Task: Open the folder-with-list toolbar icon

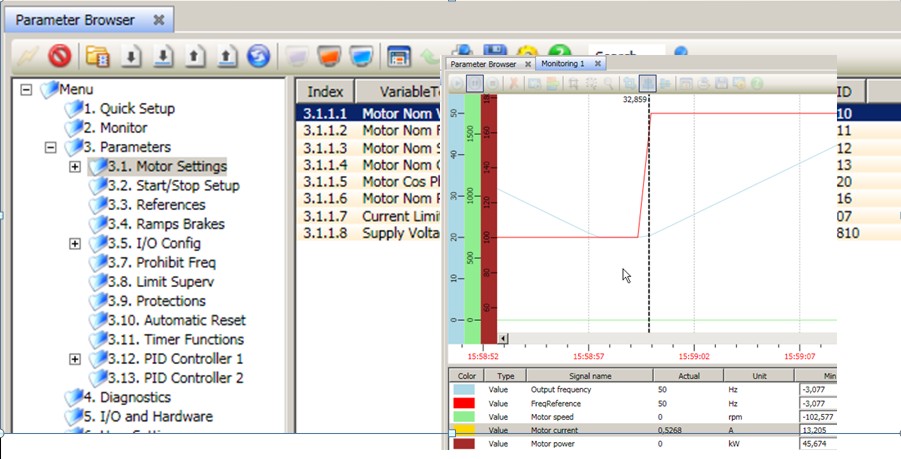Action: [x=98, y=56]
